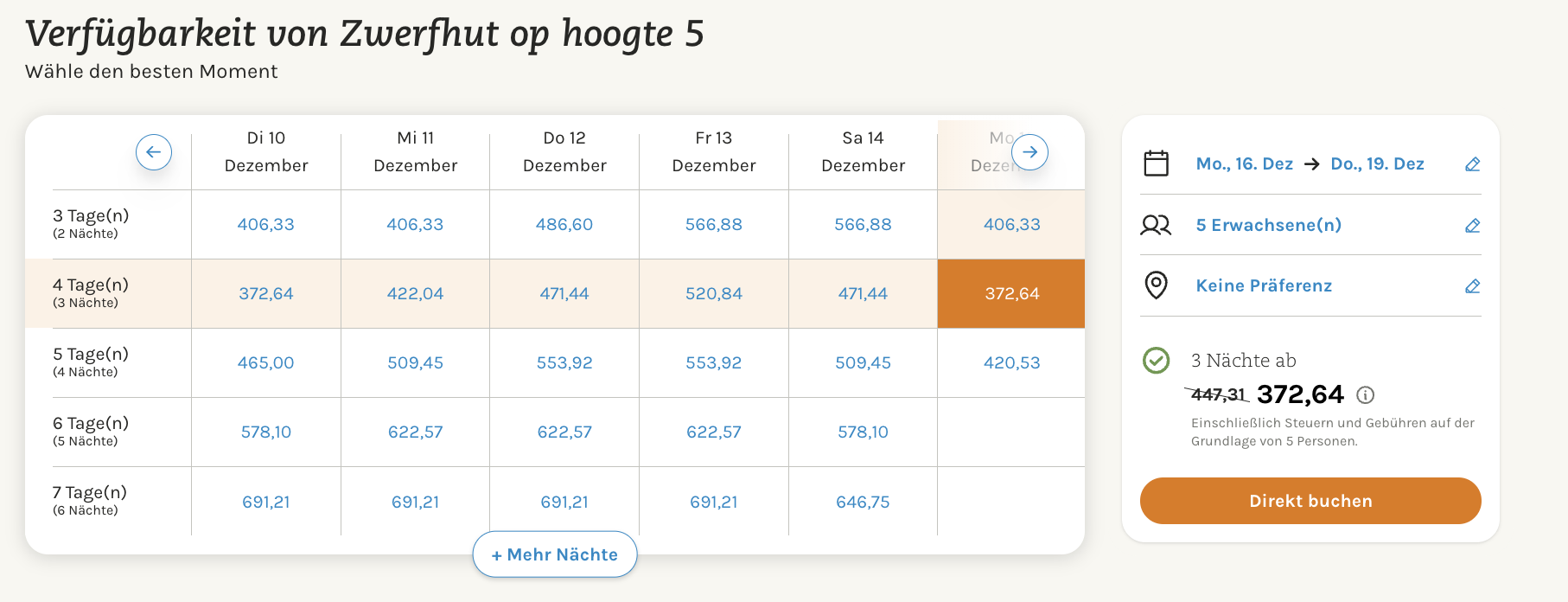Click the previous dates arrow
This screenshot has height=602, width=1568.
click(154, 152)
